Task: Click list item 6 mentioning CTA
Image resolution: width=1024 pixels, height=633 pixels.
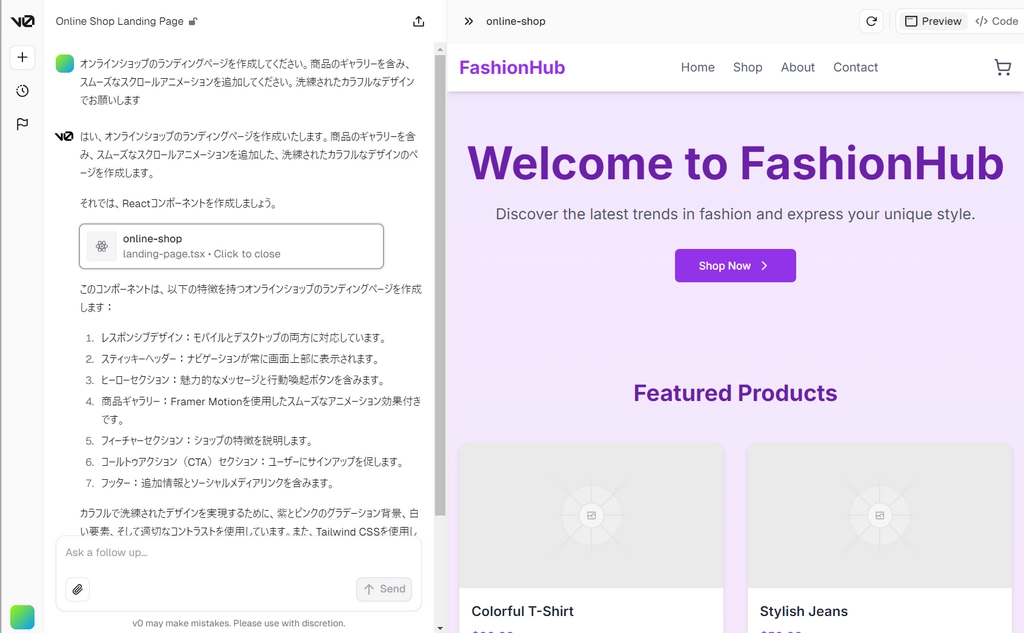Action: point(253,462)
